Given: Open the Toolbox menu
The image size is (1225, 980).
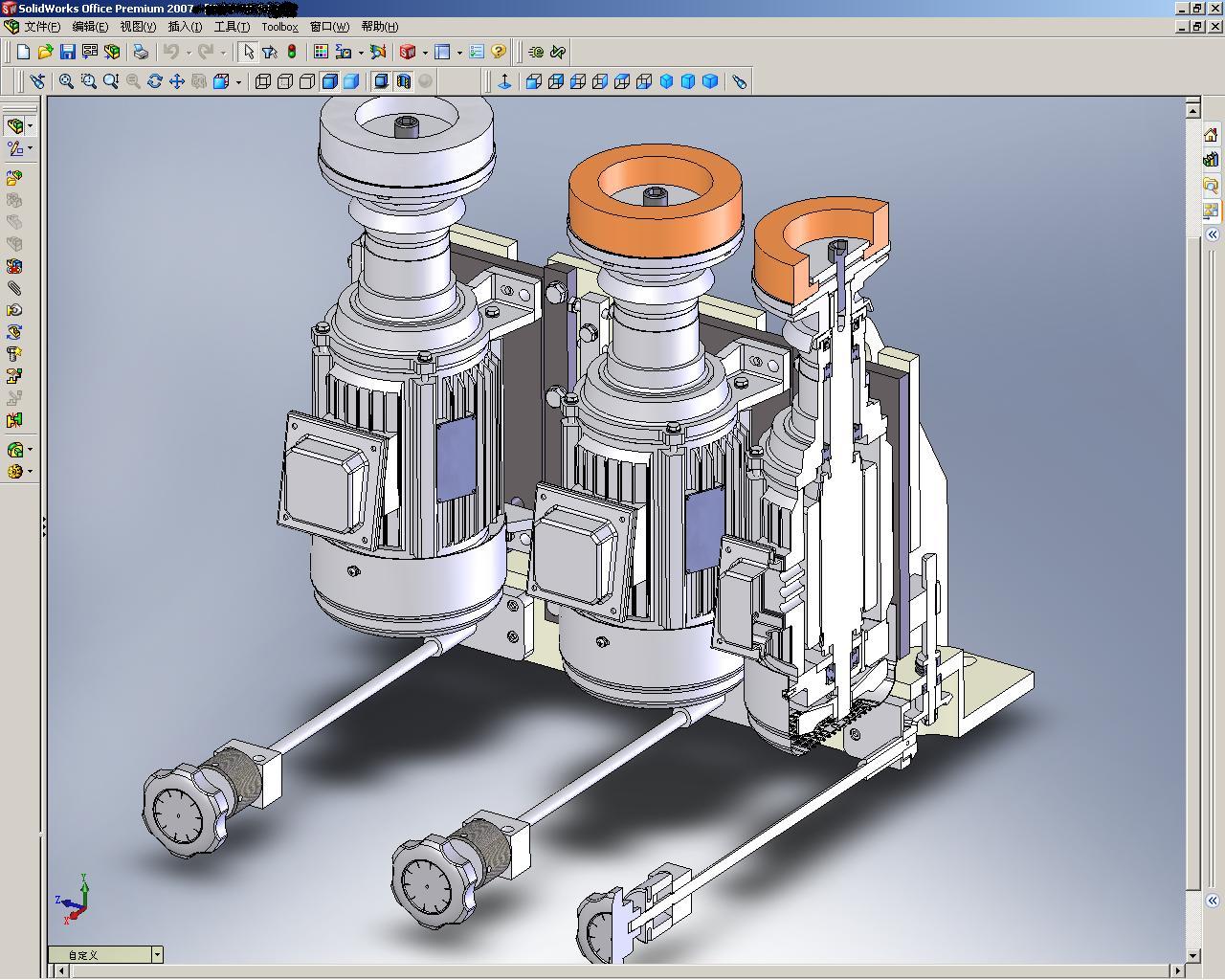Looking at the screenshot, I should pos(279,27).
